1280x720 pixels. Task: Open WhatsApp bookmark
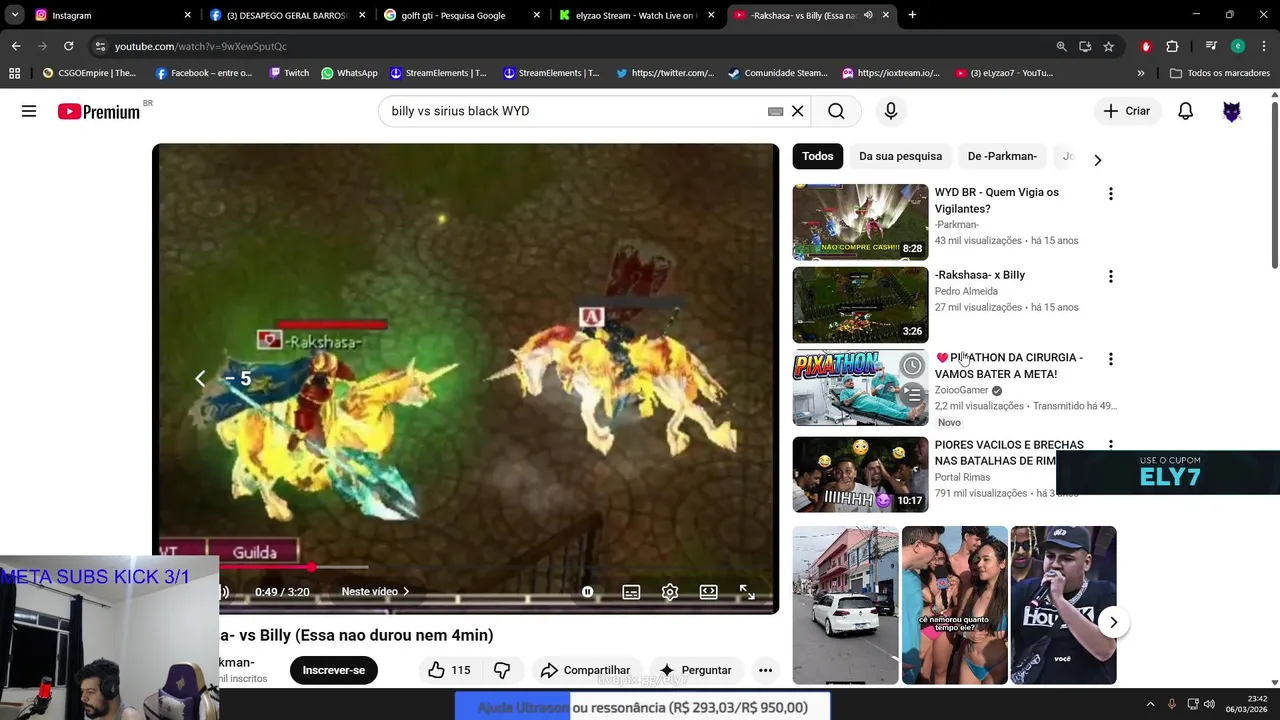coord(349,73)
